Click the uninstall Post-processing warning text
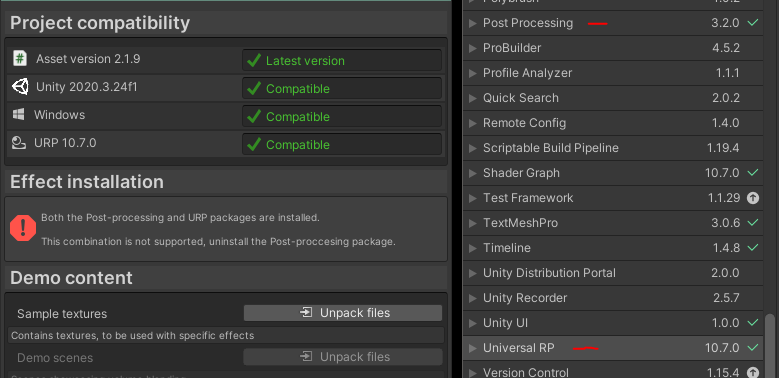The width and height of the screenshot is (779, 378). [x=218, y=242]
